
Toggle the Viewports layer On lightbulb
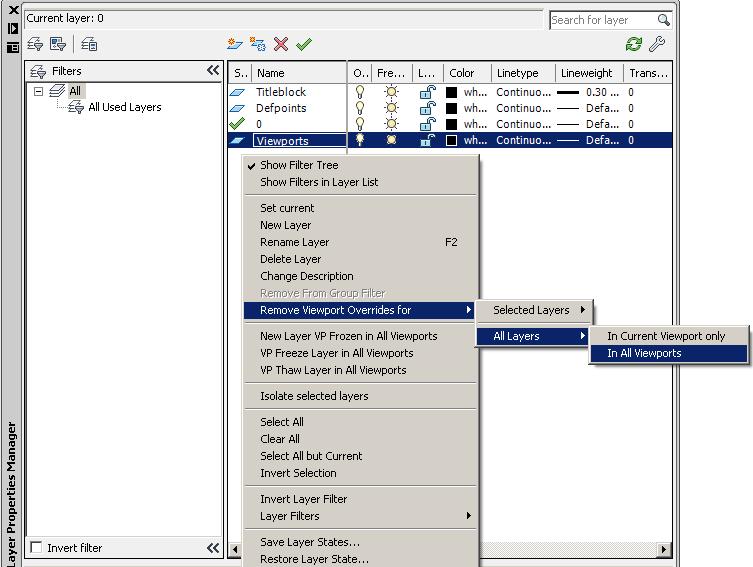coord(359,140)
